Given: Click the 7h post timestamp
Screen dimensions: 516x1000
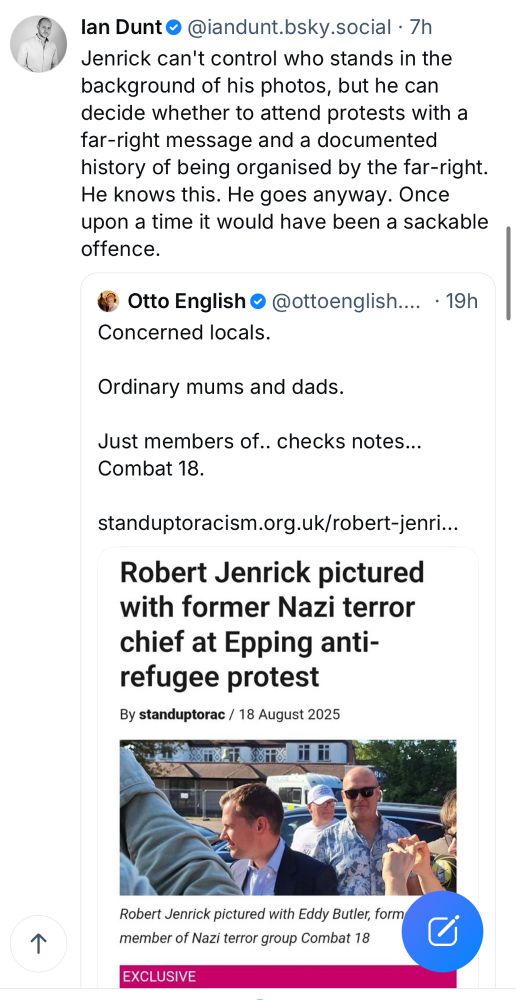Looking at the screenshot, I should pyautogui.click(x=420, y=27).
